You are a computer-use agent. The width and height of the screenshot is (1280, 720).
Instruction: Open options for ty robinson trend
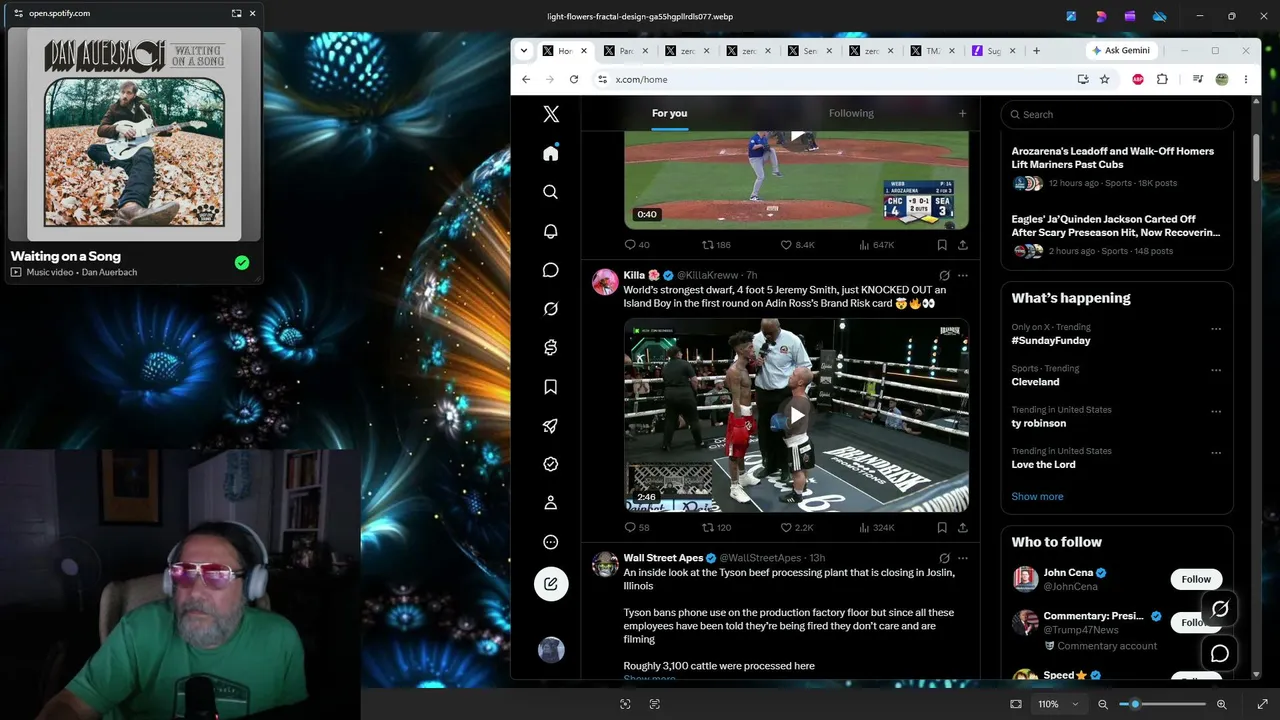(x=1216, y=411)
